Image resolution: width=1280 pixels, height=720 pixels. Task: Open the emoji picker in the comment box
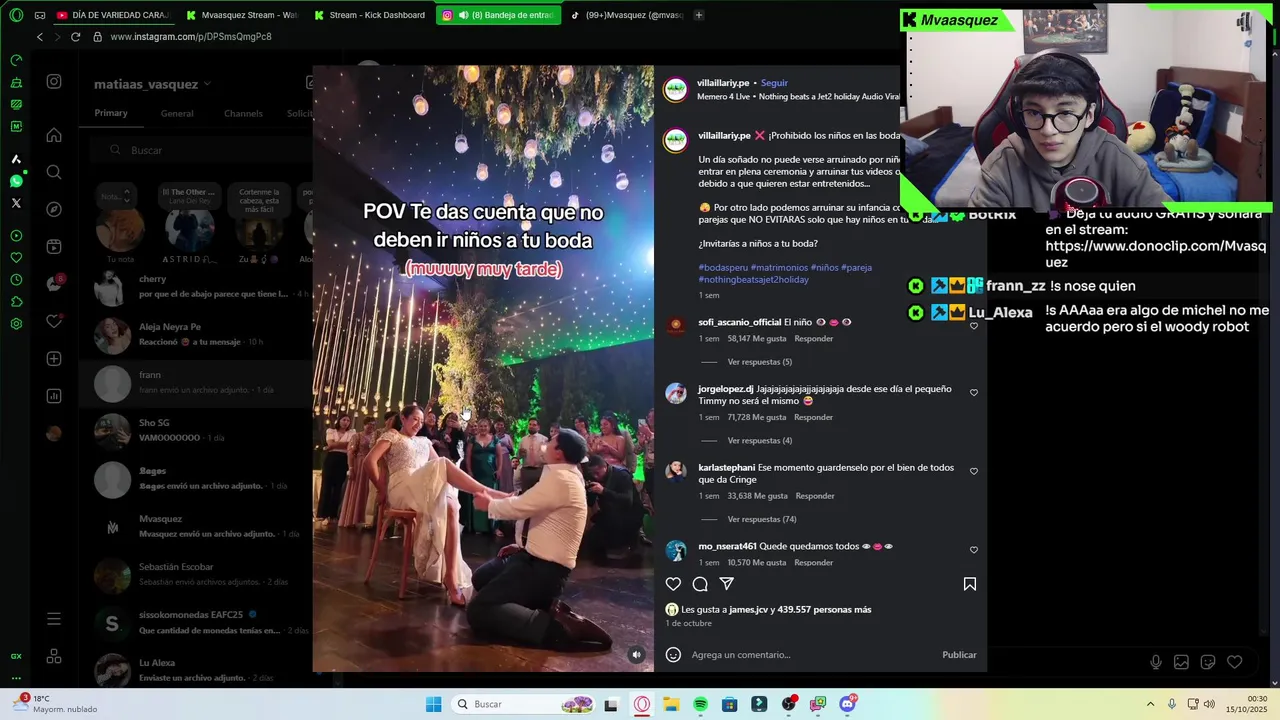pyautogui.click(x=673, y=655)
